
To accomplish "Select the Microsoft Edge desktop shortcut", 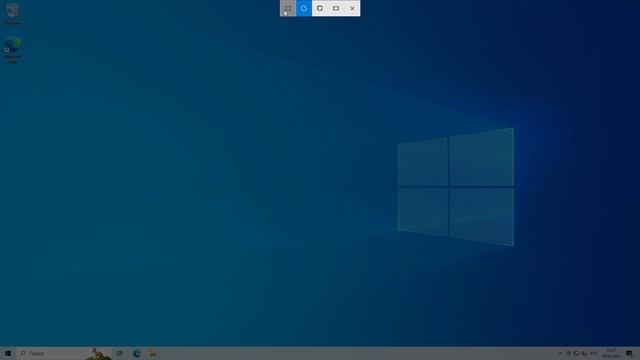I will pyautogui.click(x=13, y=50).
